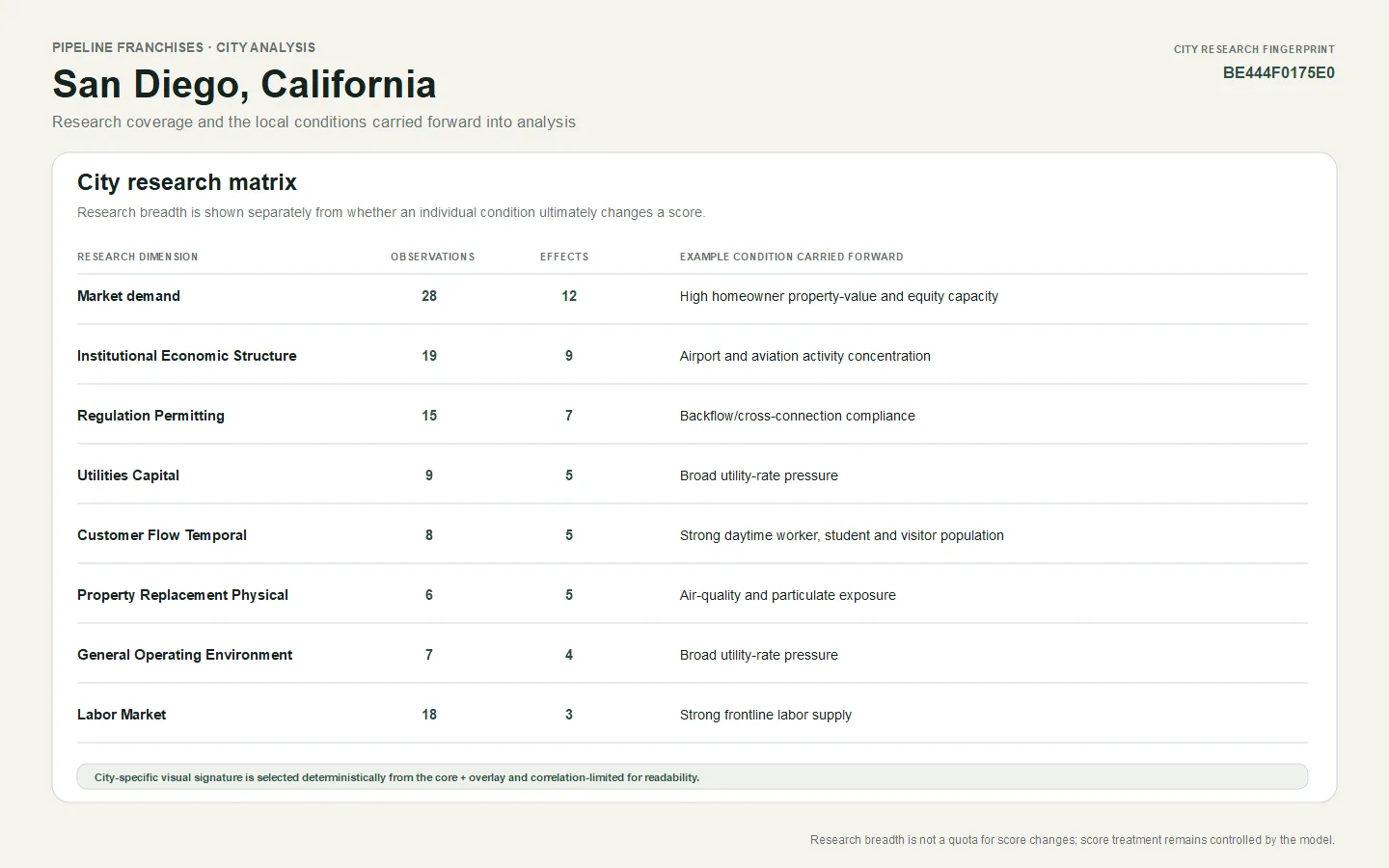Click Institutional Economic Structure's observations value 19
1389x868 pixels.
point(429,356)
